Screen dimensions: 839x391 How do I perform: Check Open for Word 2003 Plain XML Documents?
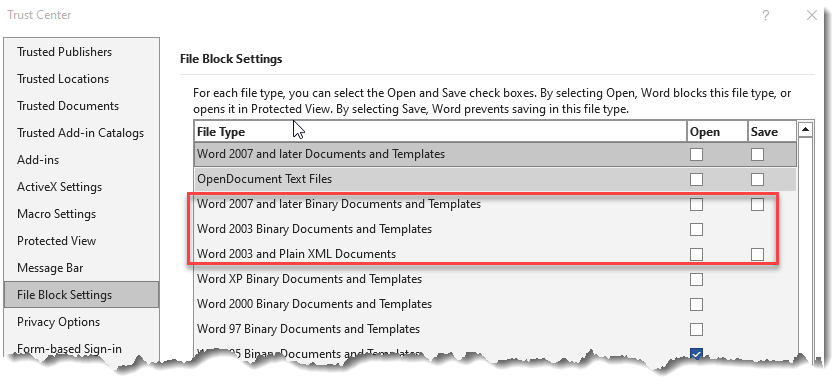pyautogui.click(x=696, y=255)
